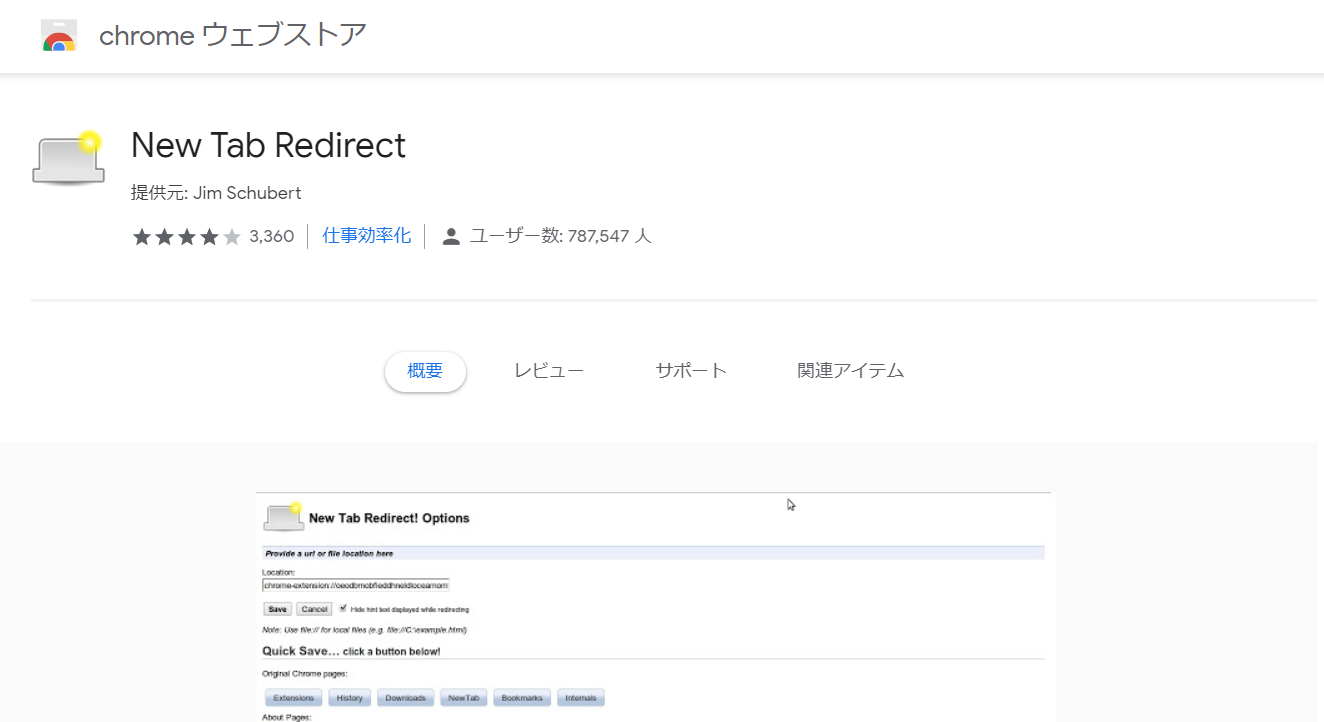Click the New Tab Redirect extension icon

[69, 158]
